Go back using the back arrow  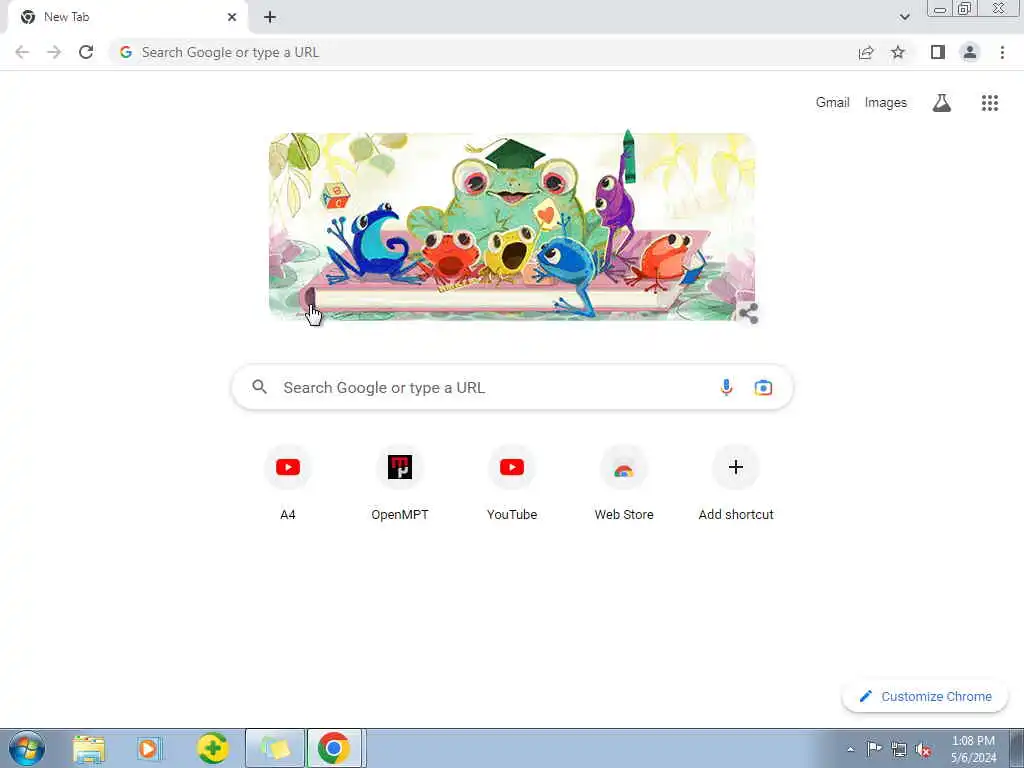click(x=22, y=52)
